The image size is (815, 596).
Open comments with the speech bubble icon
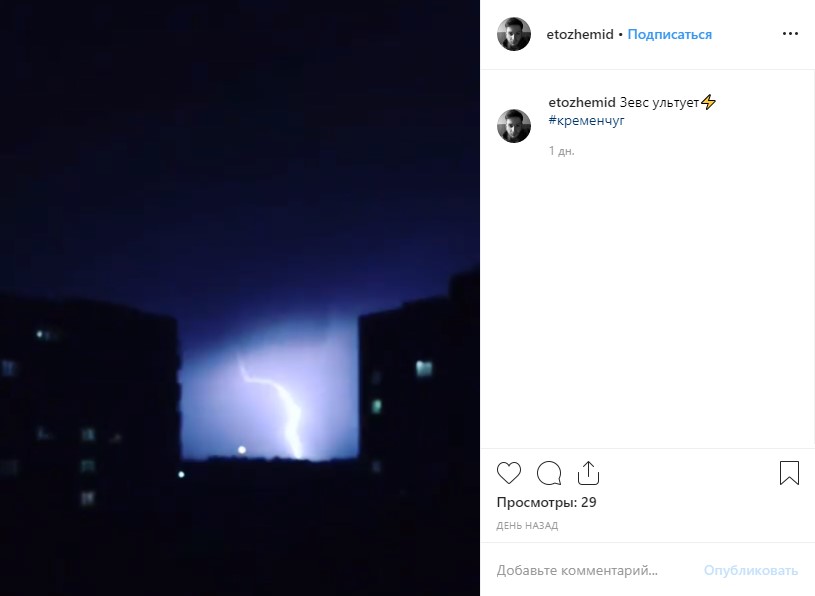point(549,473)
